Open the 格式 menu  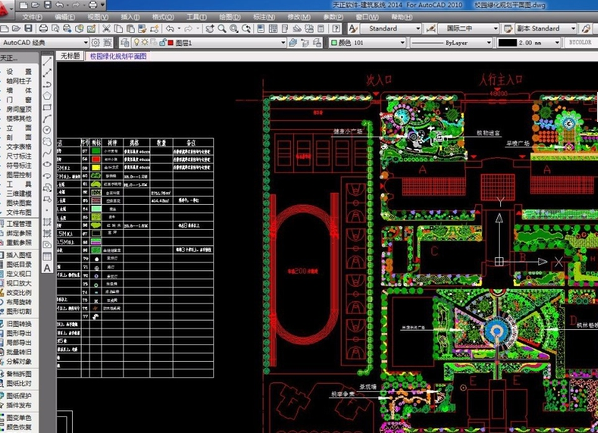click(163, 17)
